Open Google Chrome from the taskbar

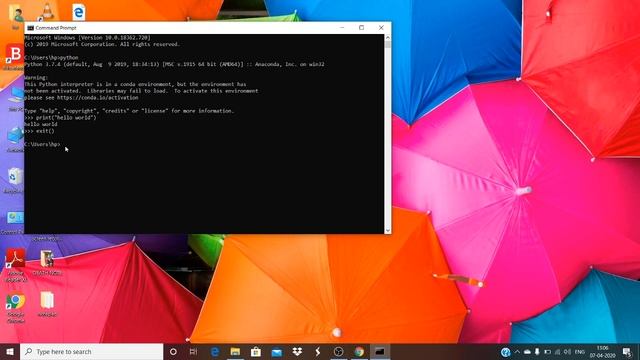tap(359, 351)
